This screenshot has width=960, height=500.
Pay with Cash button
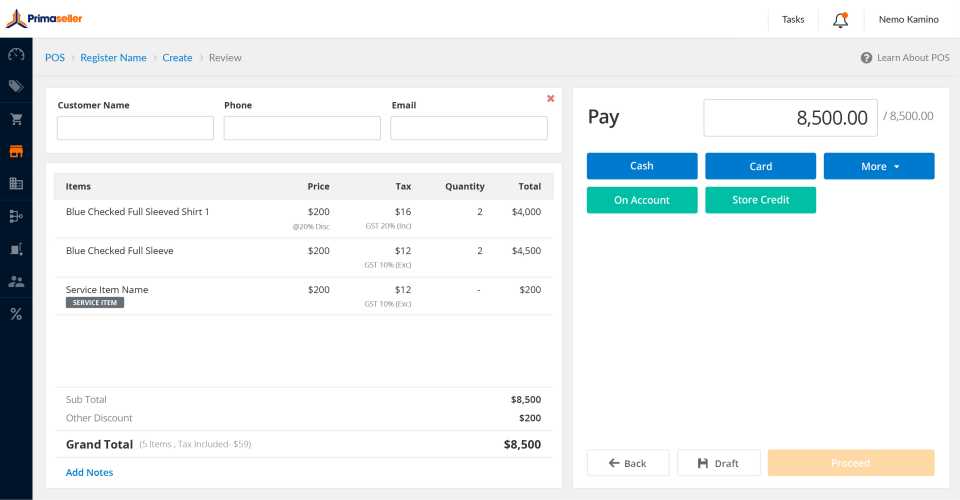pos(641,166)
